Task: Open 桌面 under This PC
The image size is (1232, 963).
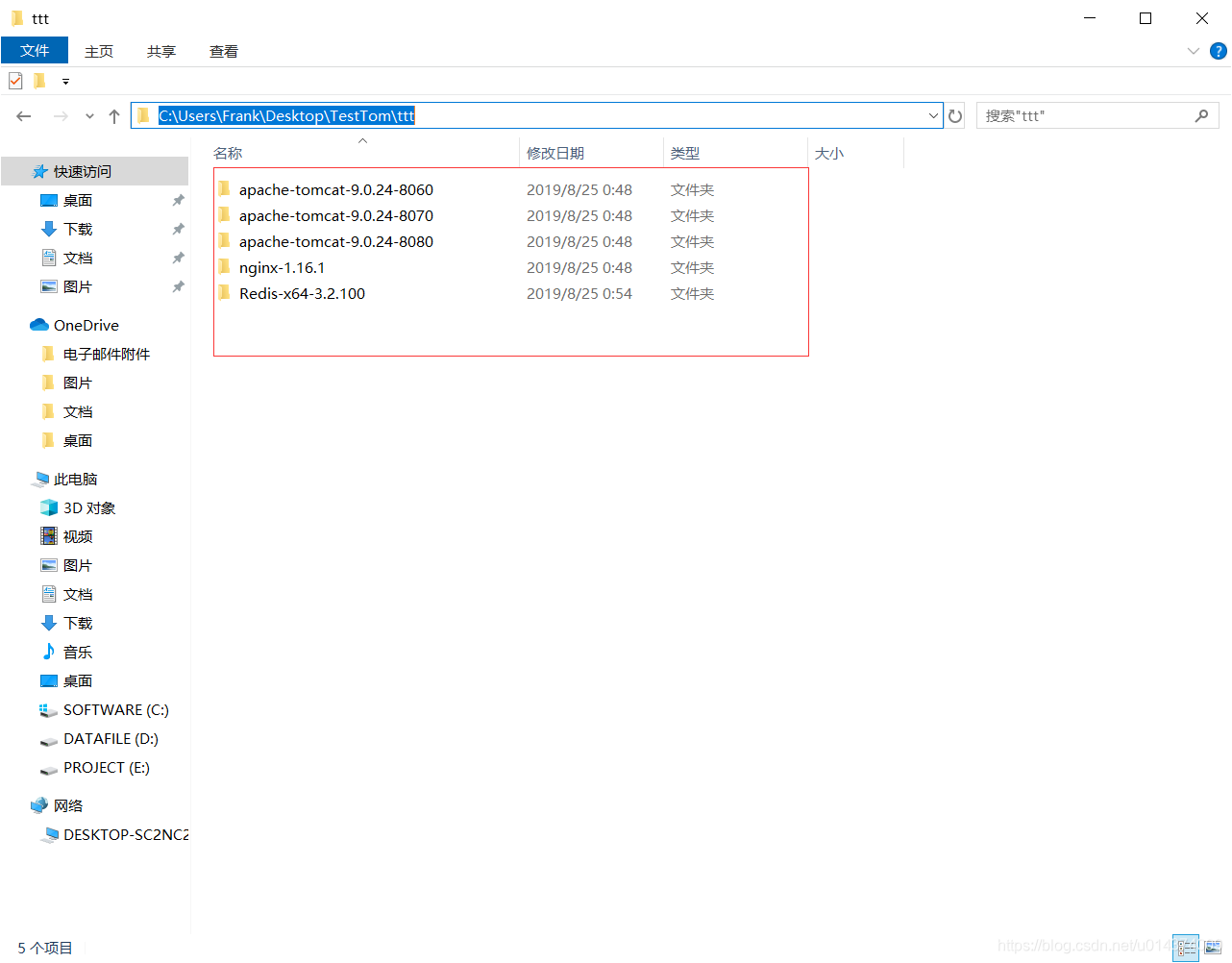Action: pyautogui.click(x=78, y=680)
